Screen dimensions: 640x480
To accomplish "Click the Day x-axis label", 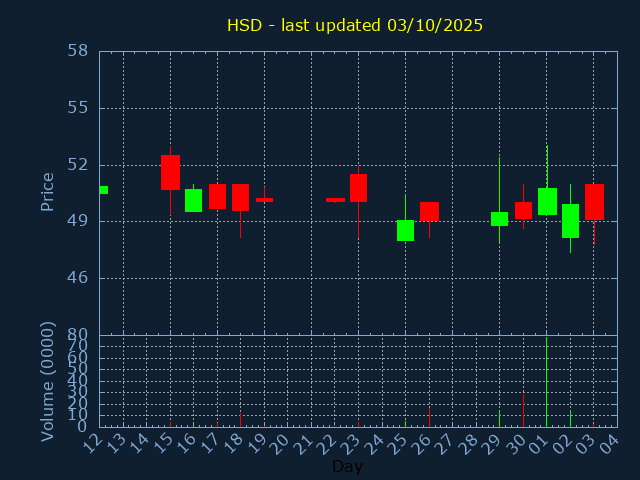I will click(347, 466).
